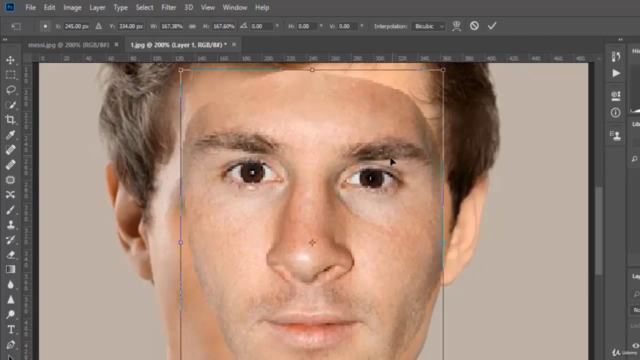Image resolution: width=640 pixels, height=360 pixels.
Task: Switch to warp mode icon
Action: point(456,26)
